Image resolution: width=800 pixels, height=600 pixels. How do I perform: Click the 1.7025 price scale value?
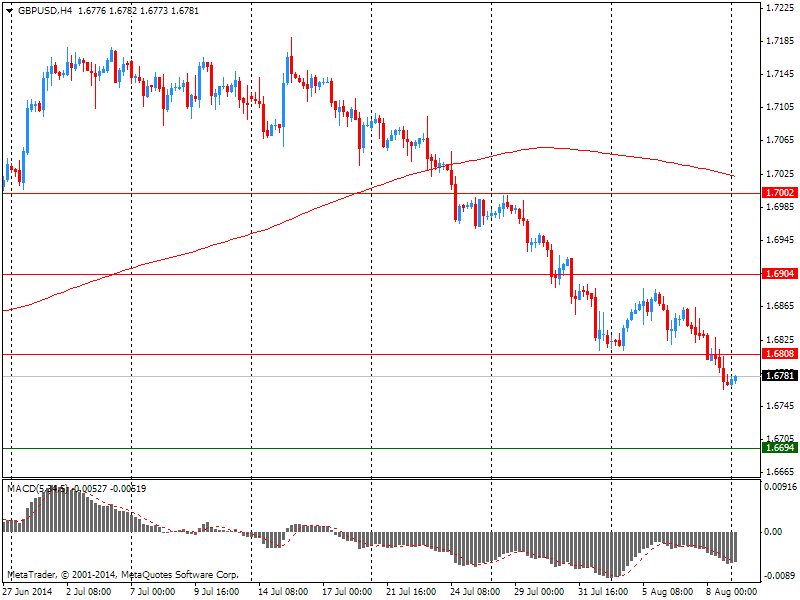pos(780,174)
